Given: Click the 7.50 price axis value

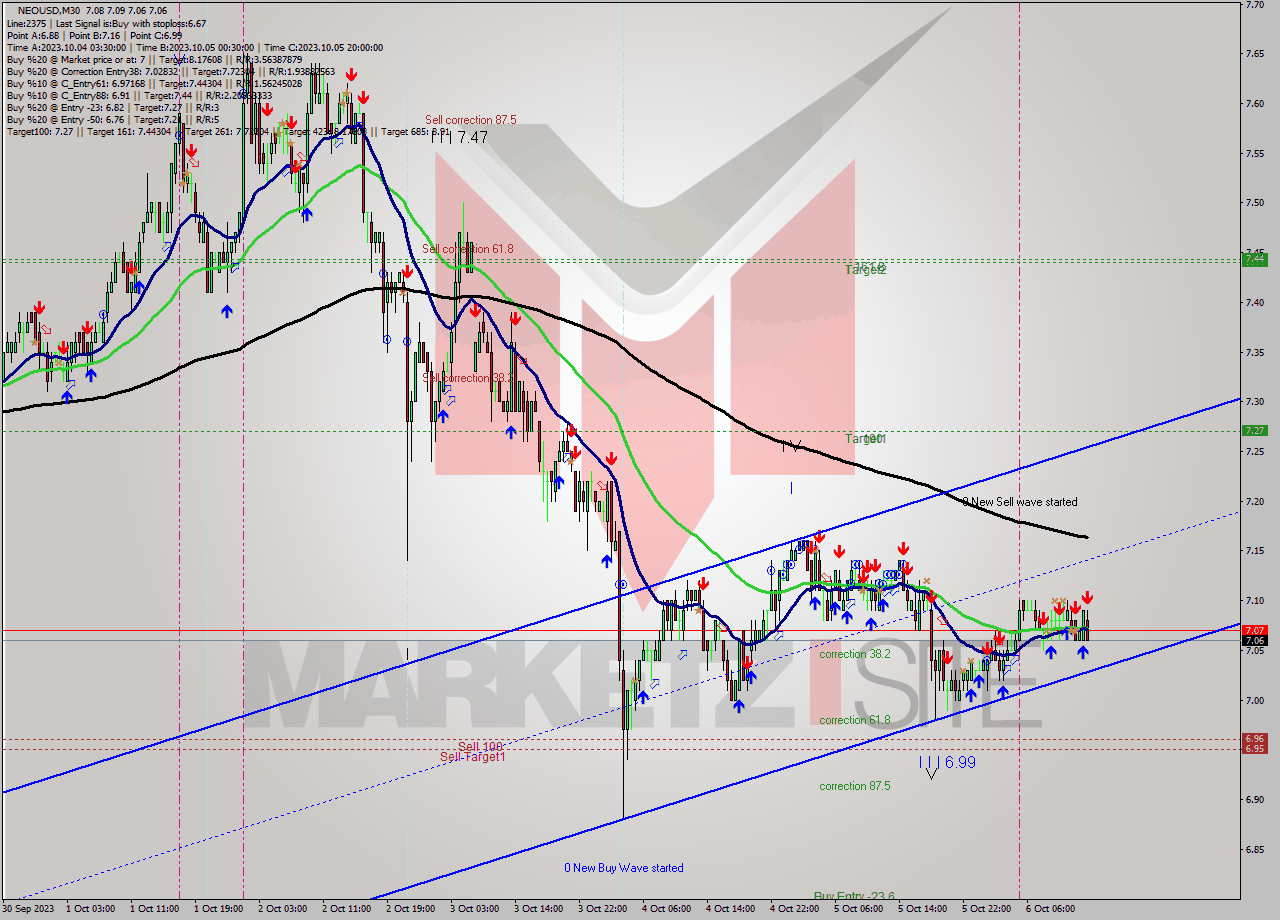Looking at the screenshot, I should coord(1254,202).
